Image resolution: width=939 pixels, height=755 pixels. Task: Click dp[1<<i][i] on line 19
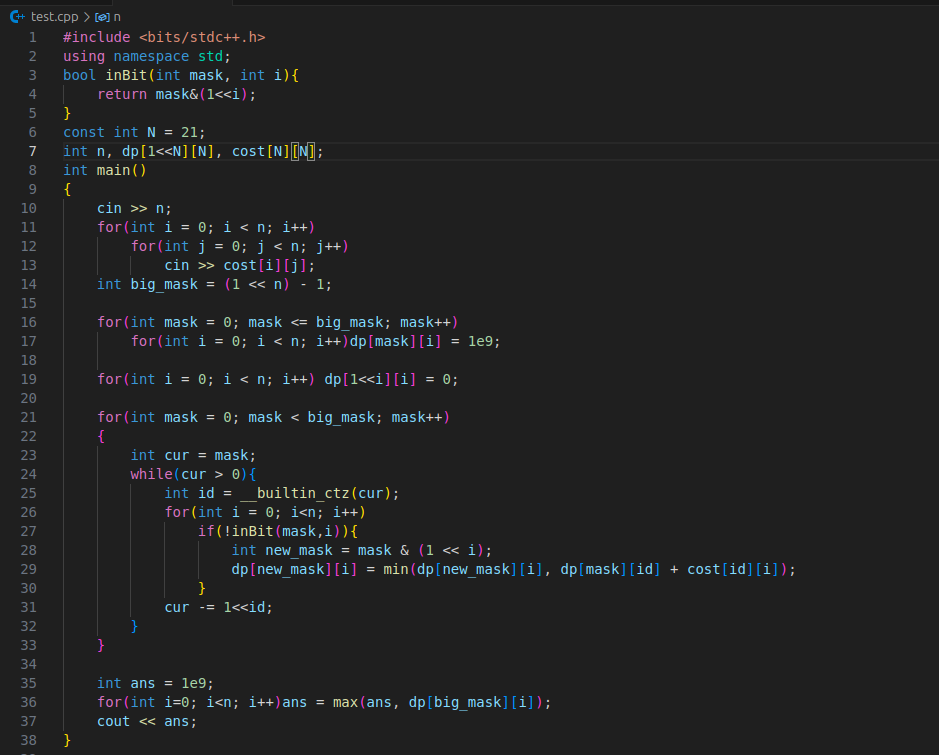[x=370, y=380]
